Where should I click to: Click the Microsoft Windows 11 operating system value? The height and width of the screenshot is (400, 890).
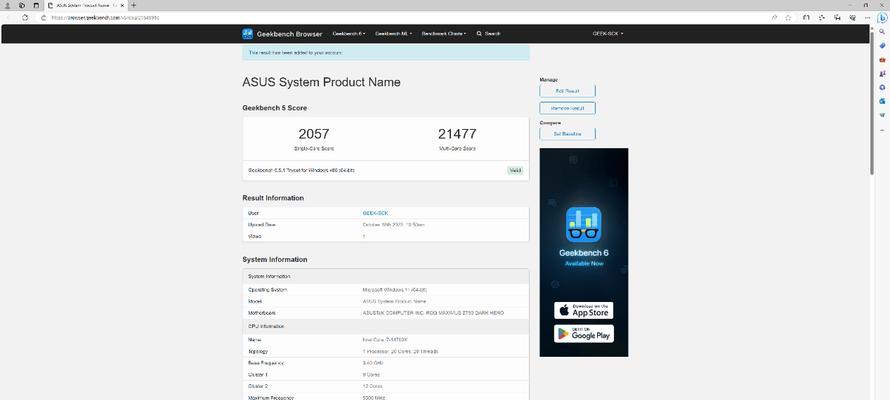(x=394, y=290)
